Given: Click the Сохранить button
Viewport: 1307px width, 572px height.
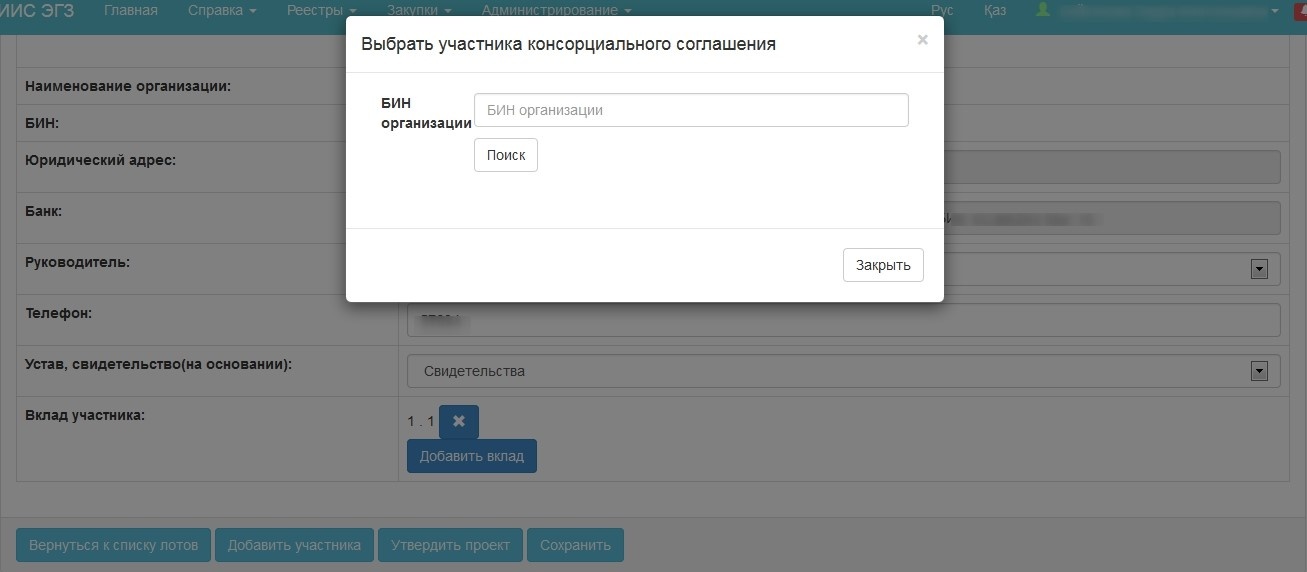Looking at the screenshot, I should tap(575, 545).
